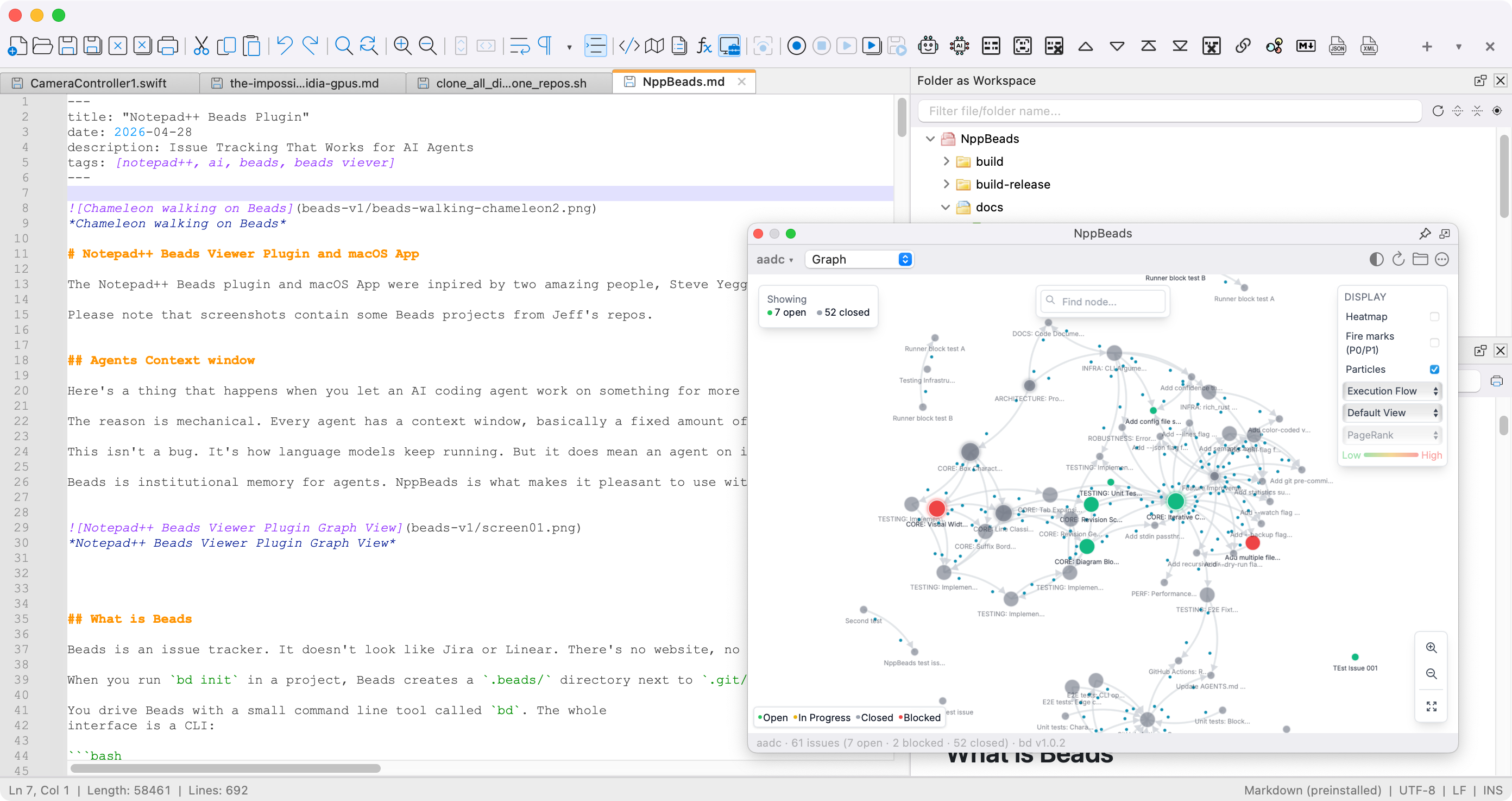This screenshot has height=801, width=1512.
Task: Close the NppBeads.md tab
Action: coord(742,82)
